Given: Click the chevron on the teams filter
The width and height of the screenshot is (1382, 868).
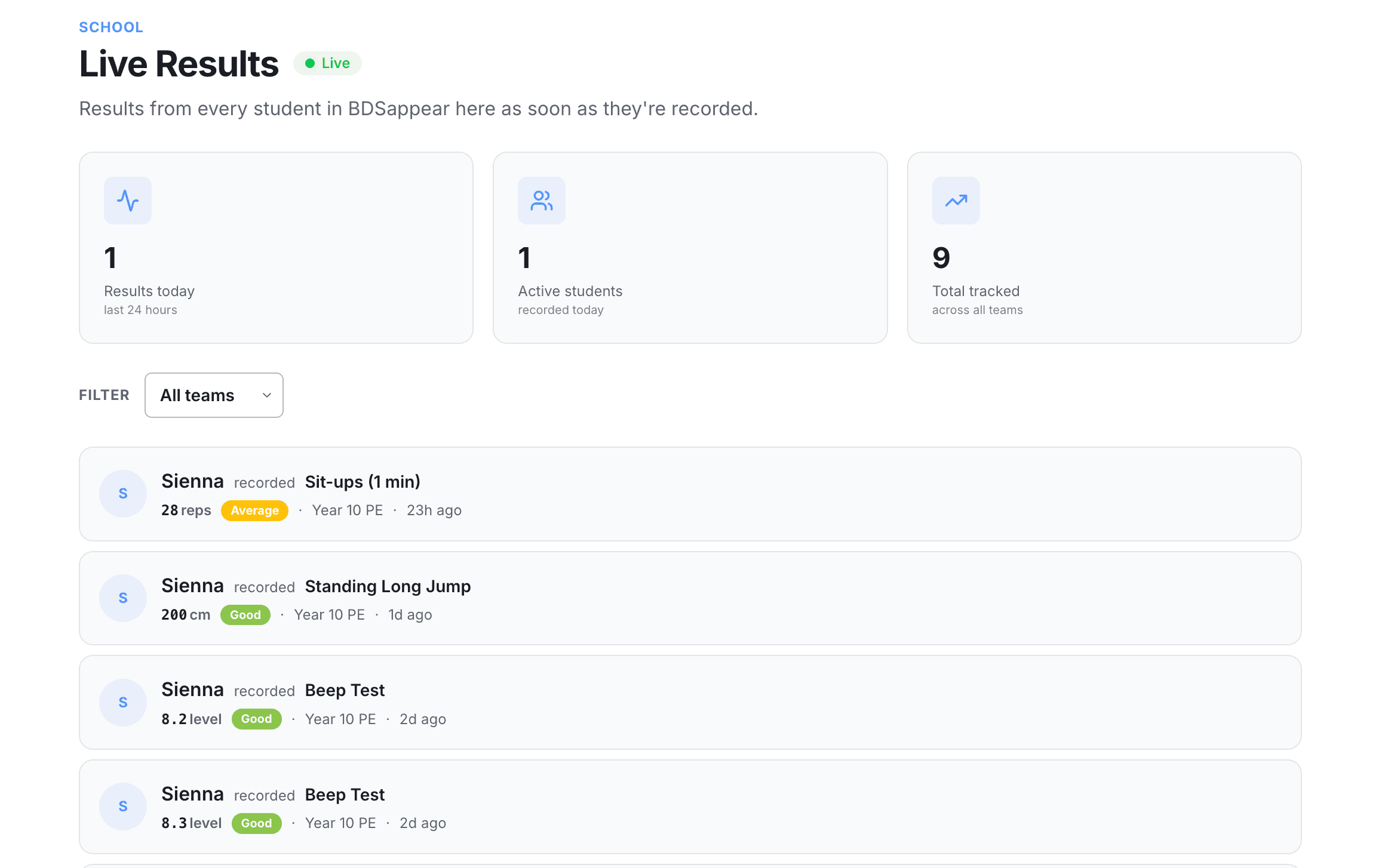Looking at the screenshot, I should (265, 395).
